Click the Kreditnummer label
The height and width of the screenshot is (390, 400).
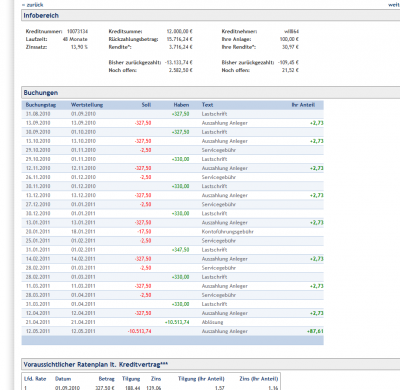(x=44, y=31)
